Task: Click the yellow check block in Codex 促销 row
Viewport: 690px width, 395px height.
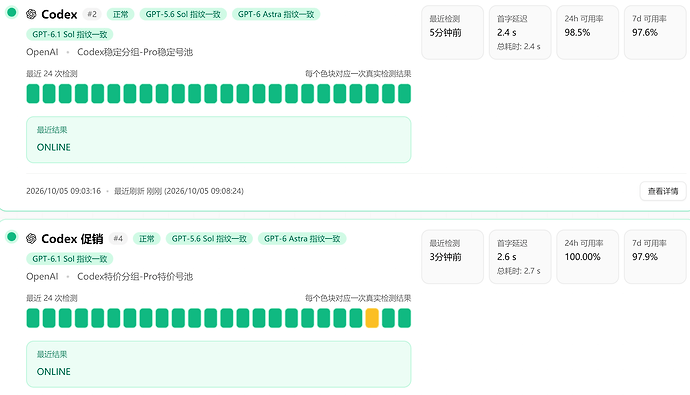Action: (372, 318)
